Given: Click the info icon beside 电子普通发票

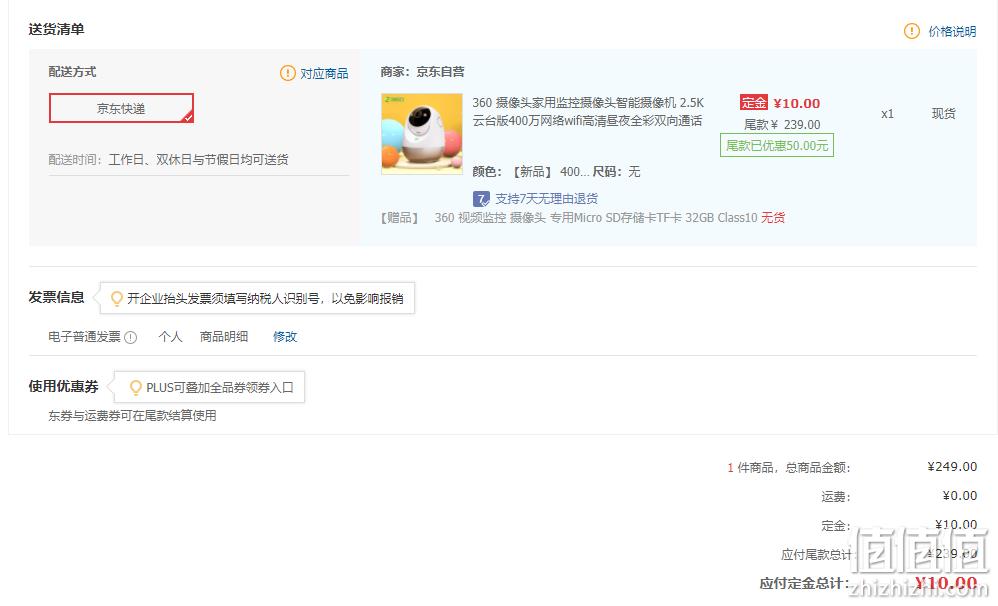Looking at the screenshot, I should pos(130,337).
